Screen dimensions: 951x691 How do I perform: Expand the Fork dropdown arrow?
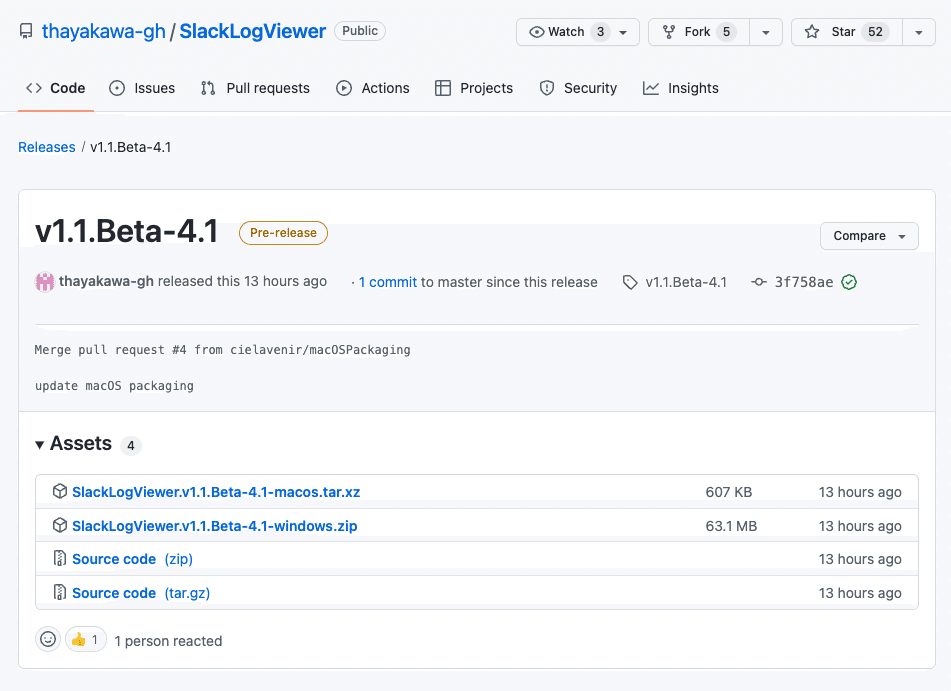click(766, 32)
